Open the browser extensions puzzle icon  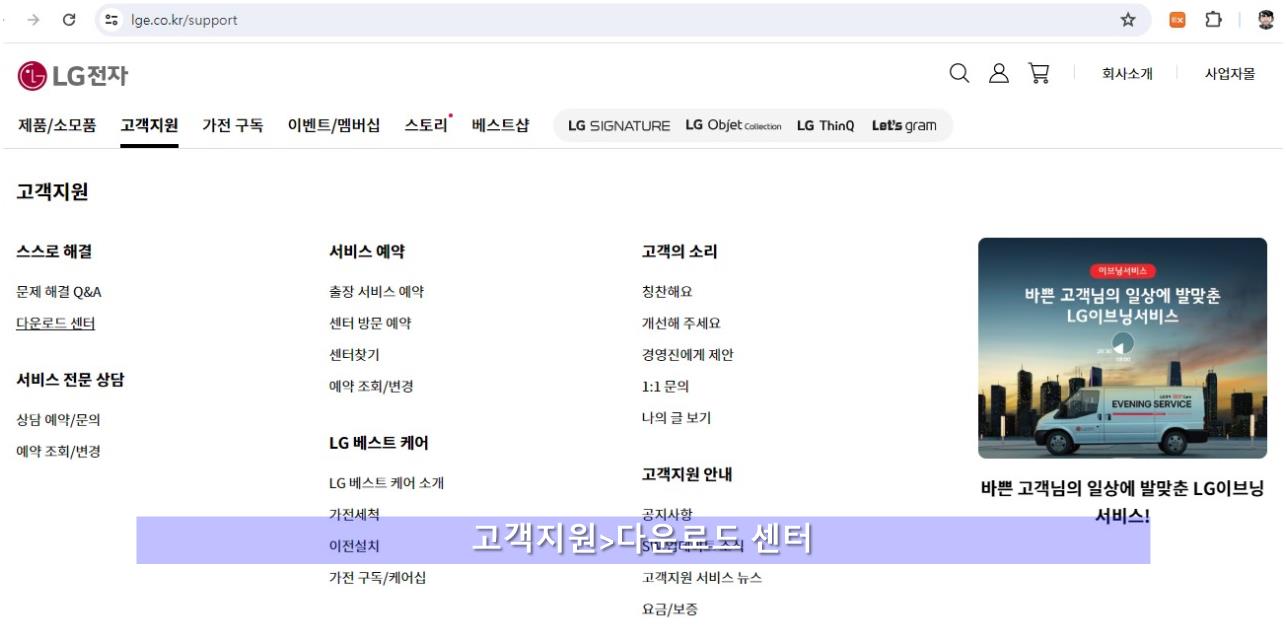coord(1214,20)
